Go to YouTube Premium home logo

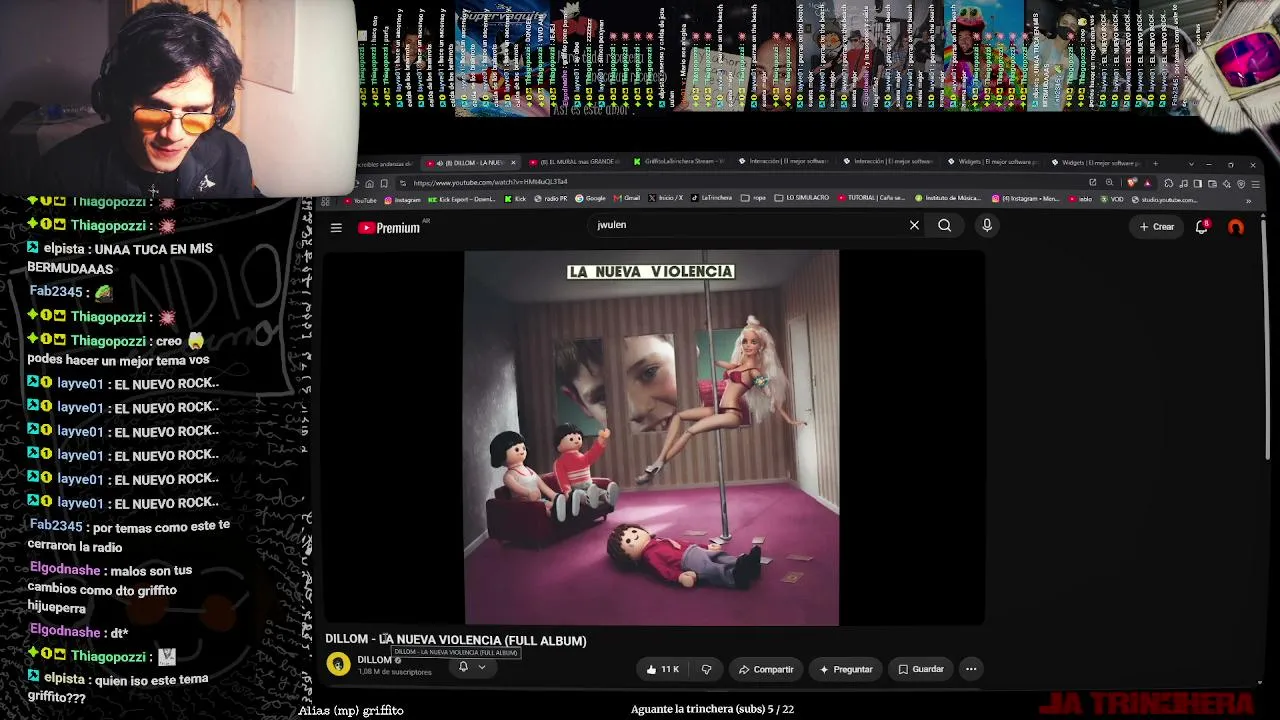389,228
